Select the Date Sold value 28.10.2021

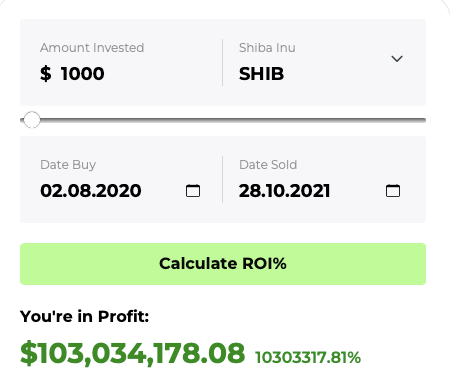click(x=285, y=191)
